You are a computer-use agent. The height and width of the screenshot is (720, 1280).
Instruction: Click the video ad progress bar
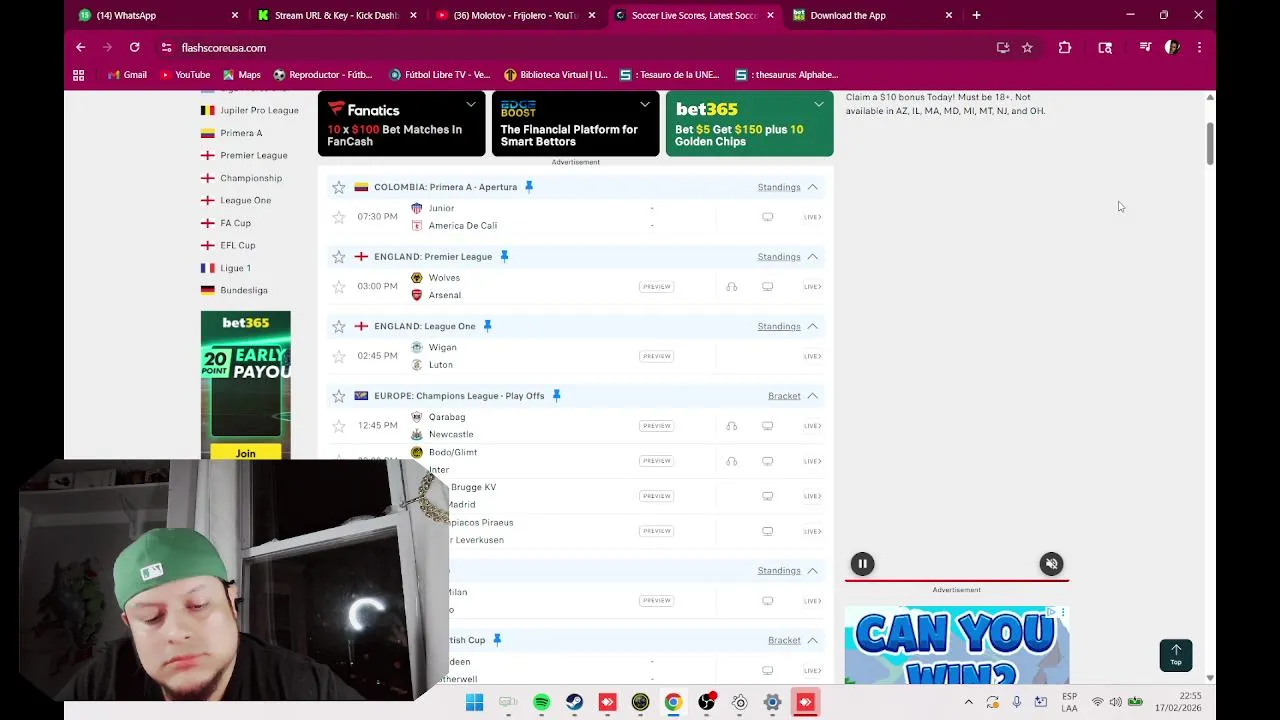coord(957,579)
